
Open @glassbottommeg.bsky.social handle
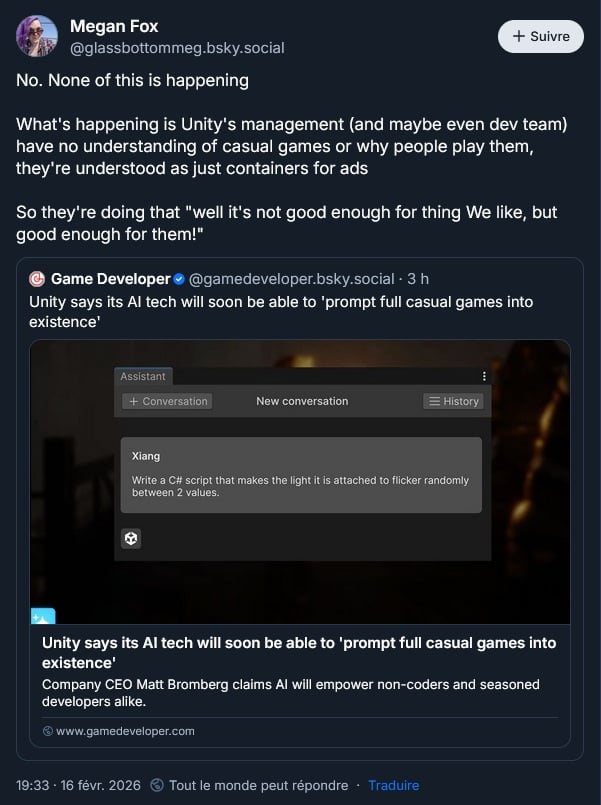click(177, 48)
